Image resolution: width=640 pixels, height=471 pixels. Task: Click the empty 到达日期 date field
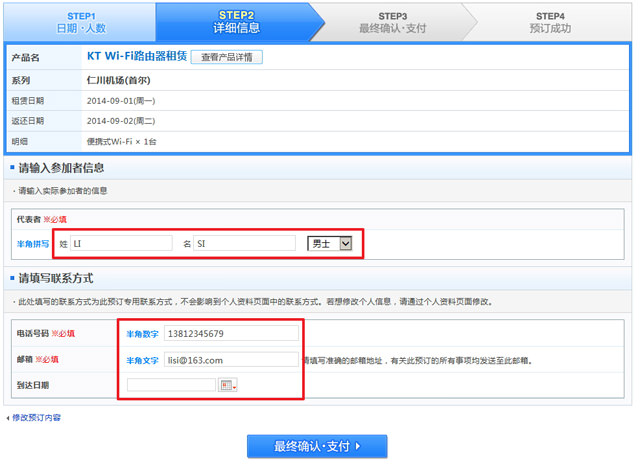point(171,385)
